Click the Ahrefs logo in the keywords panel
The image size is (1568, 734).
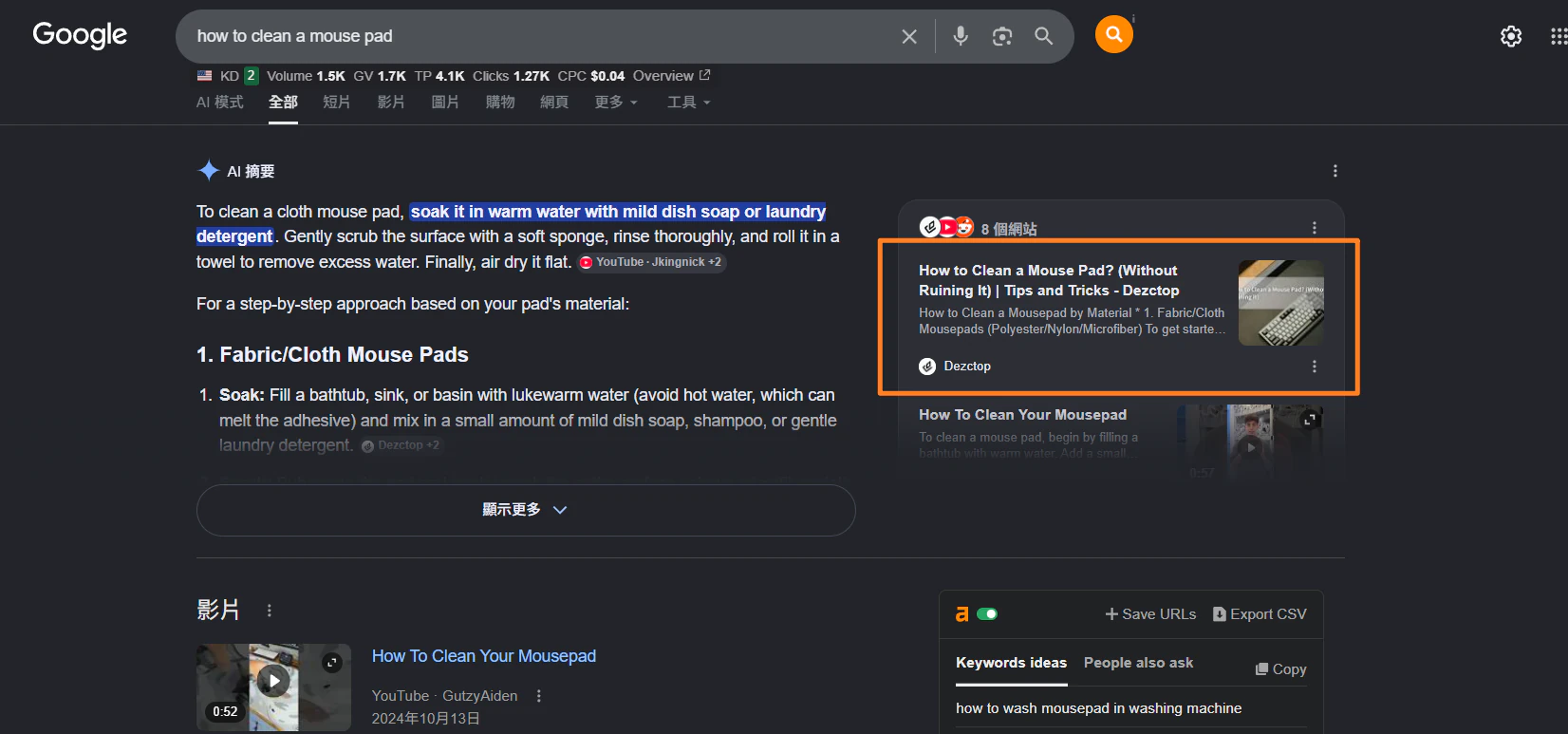pyautogui.click(x=962, y=614)
